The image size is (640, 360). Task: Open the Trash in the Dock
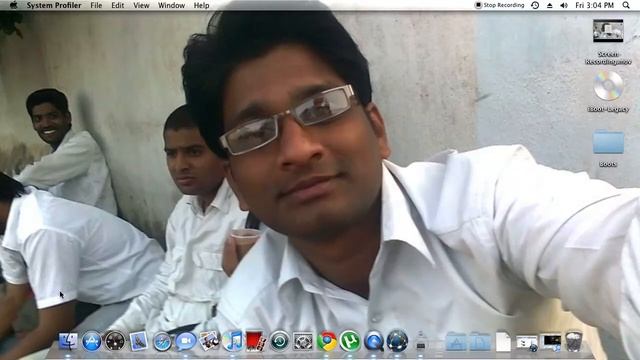point(573,341)
